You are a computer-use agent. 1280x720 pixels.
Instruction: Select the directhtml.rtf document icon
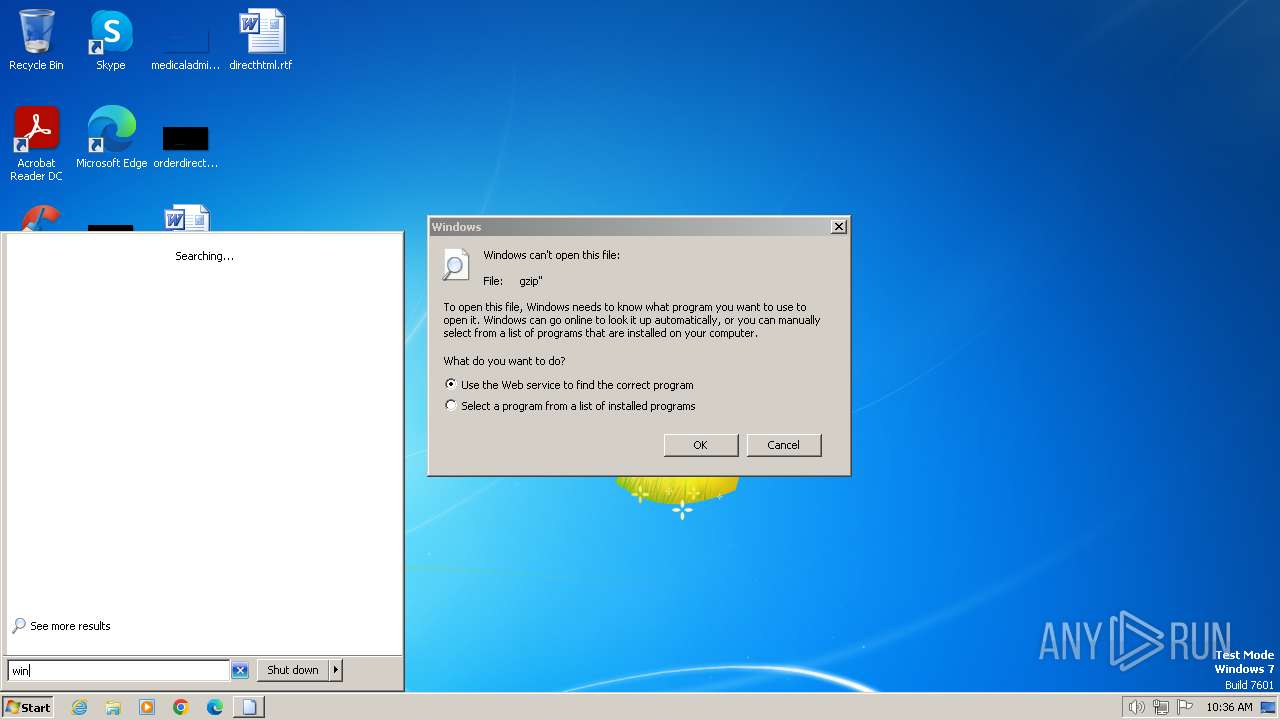tap(260, 40)
